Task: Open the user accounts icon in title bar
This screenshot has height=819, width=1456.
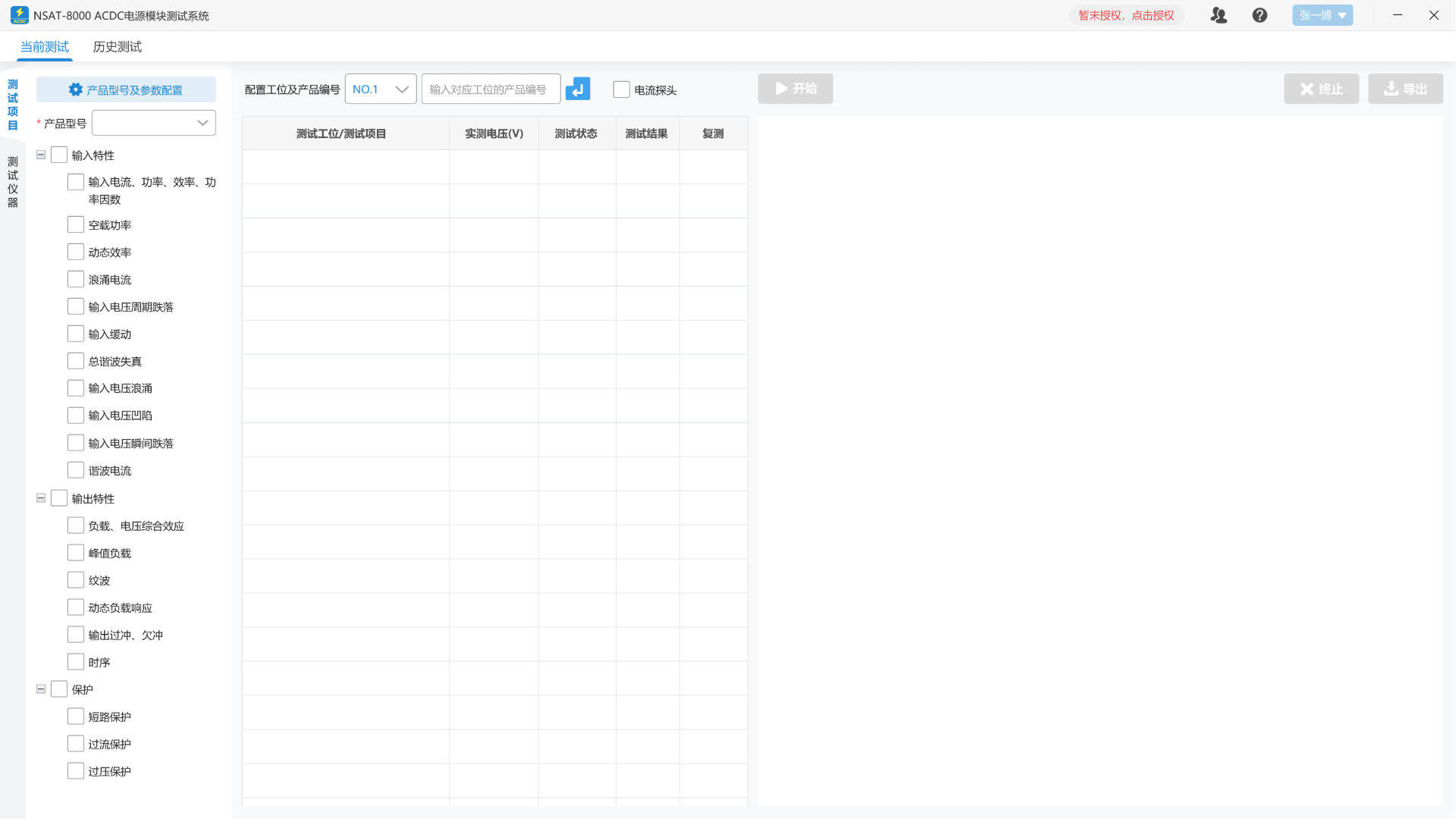Action: [1218, 15]
